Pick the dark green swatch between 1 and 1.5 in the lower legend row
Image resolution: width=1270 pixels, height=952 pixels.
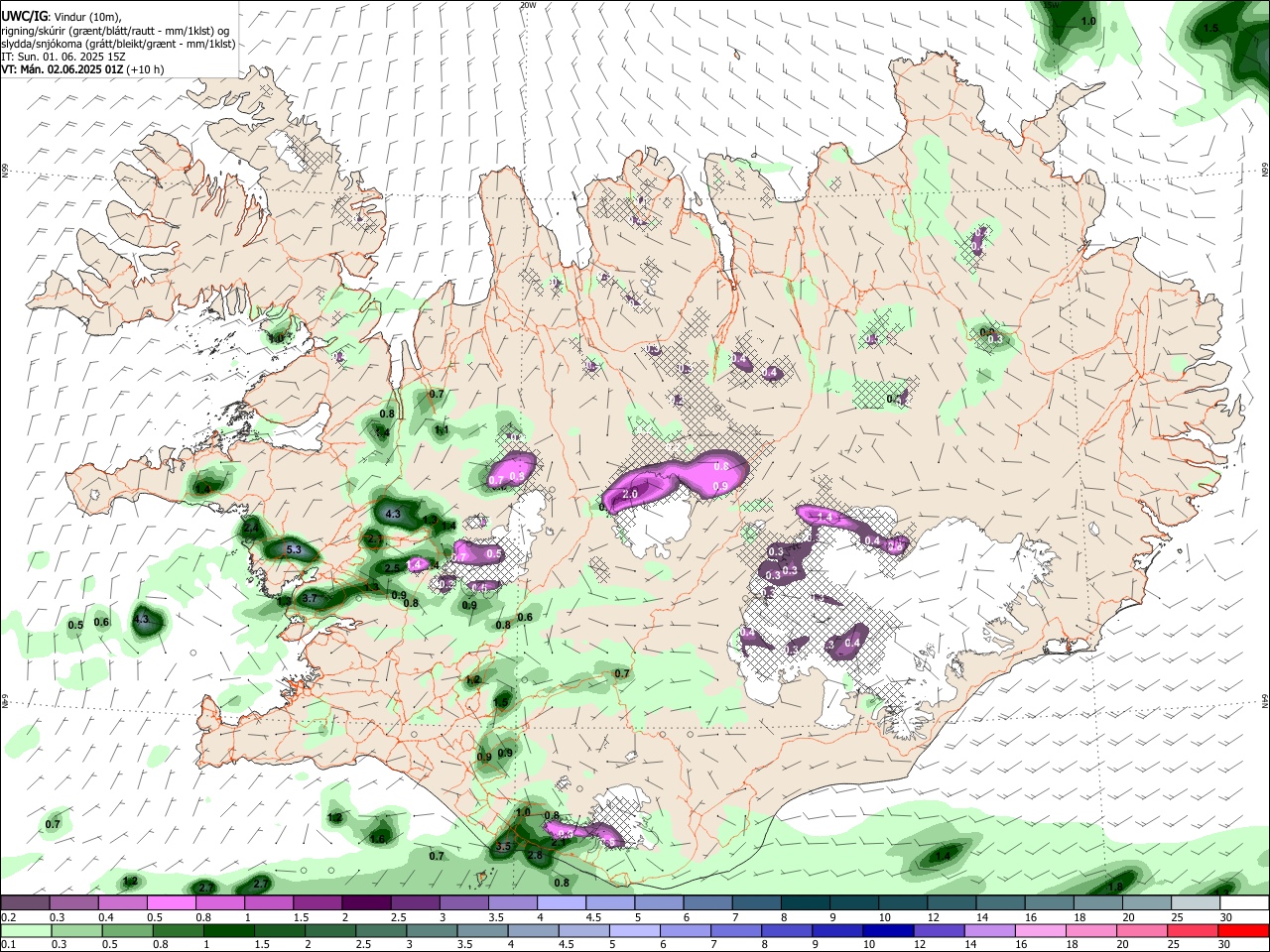(x=228, y=930)
